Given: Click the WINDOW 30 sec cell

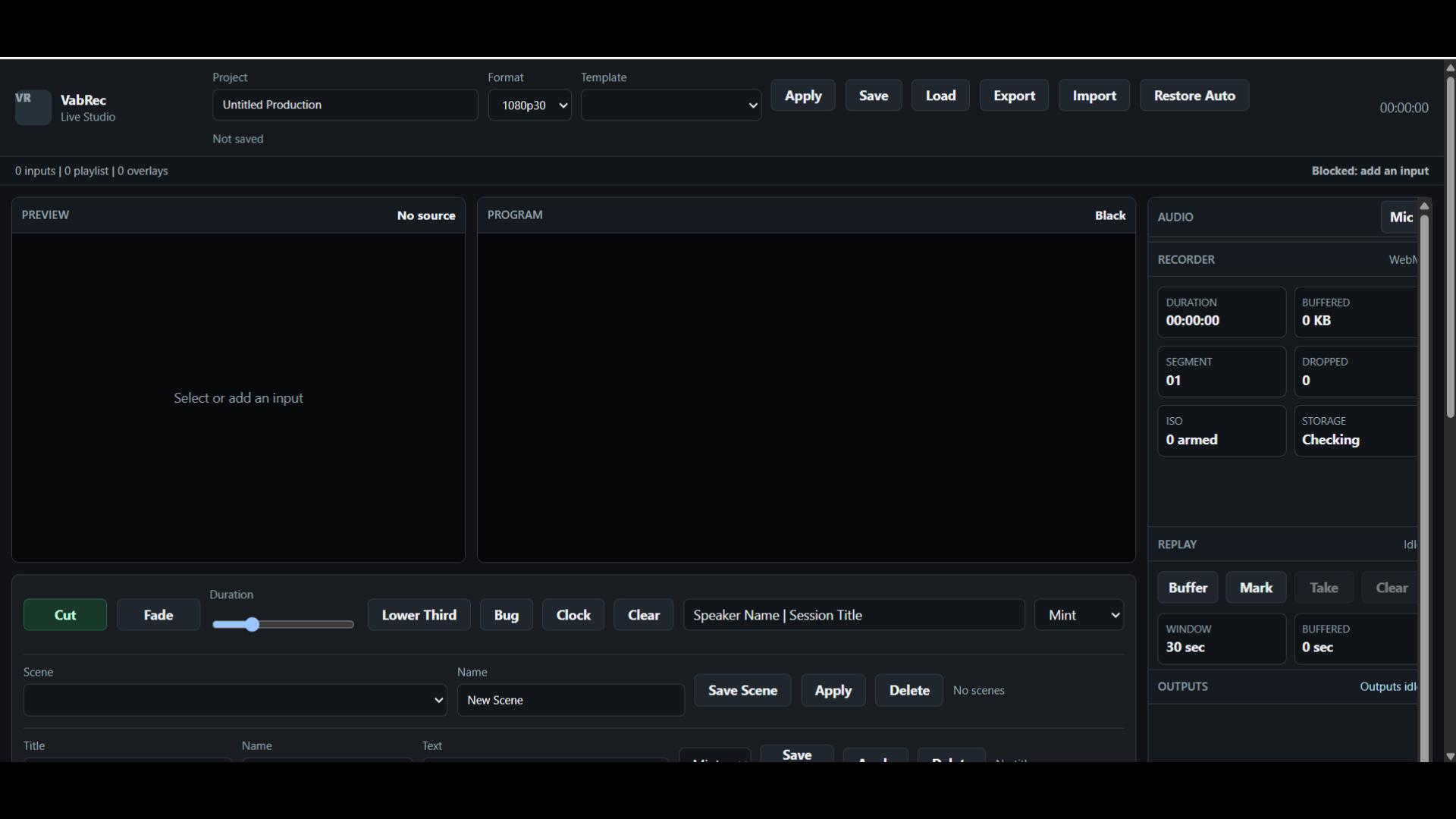Looking at the screenshot, I should pos(1222,639).
